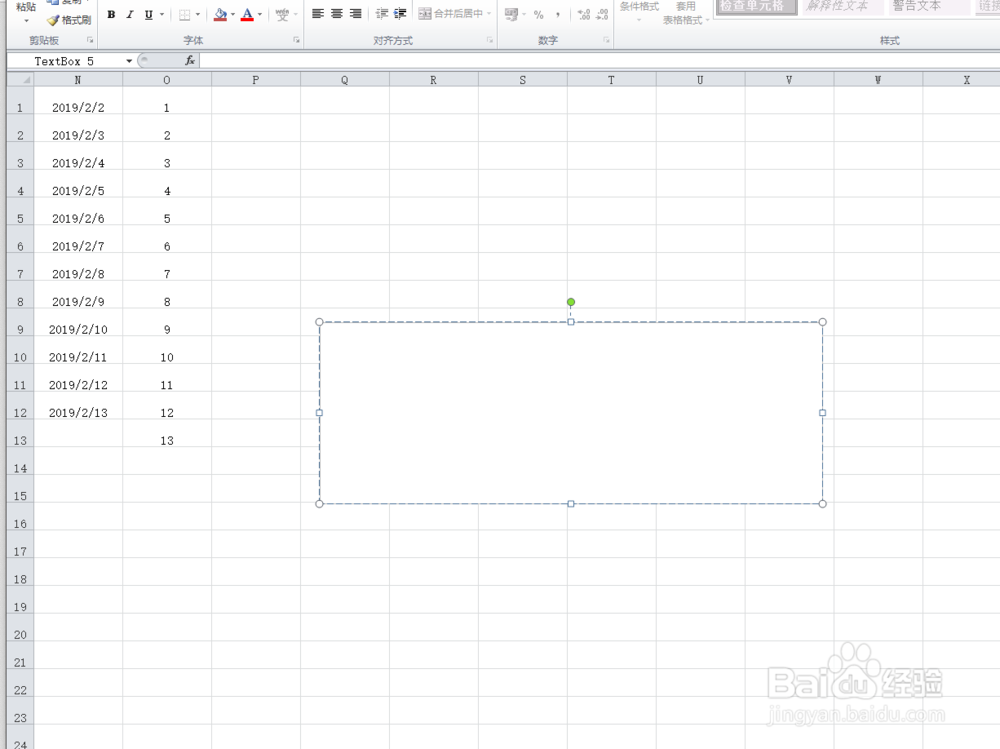Open Format as Table (套用表格格式)
The image size is (1000, 749).
[686, 13]
